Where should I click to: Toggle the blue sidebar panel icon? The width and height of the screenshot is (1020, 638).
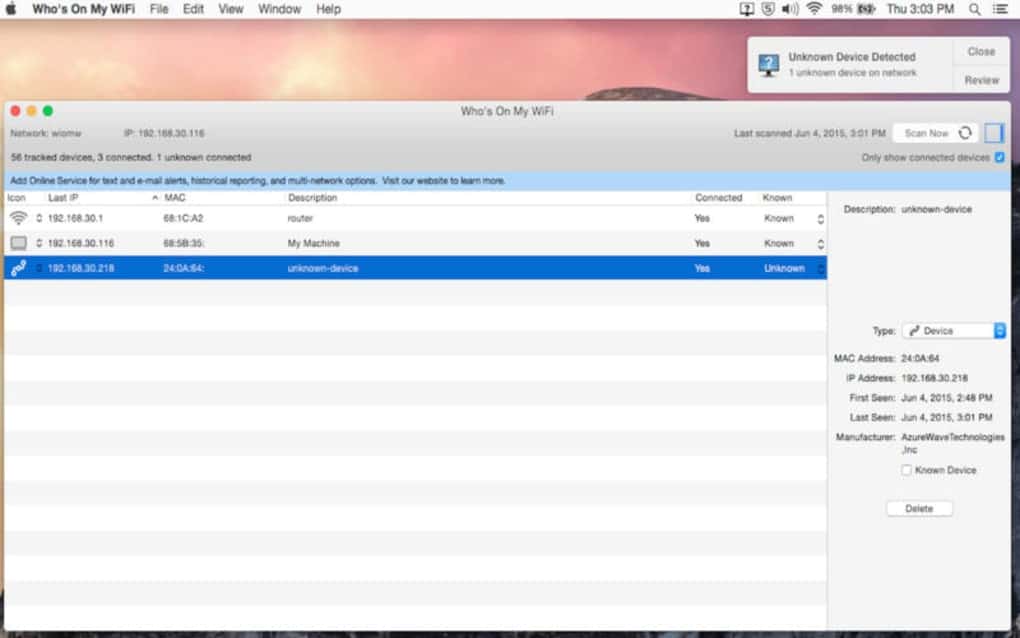[993, 133]
